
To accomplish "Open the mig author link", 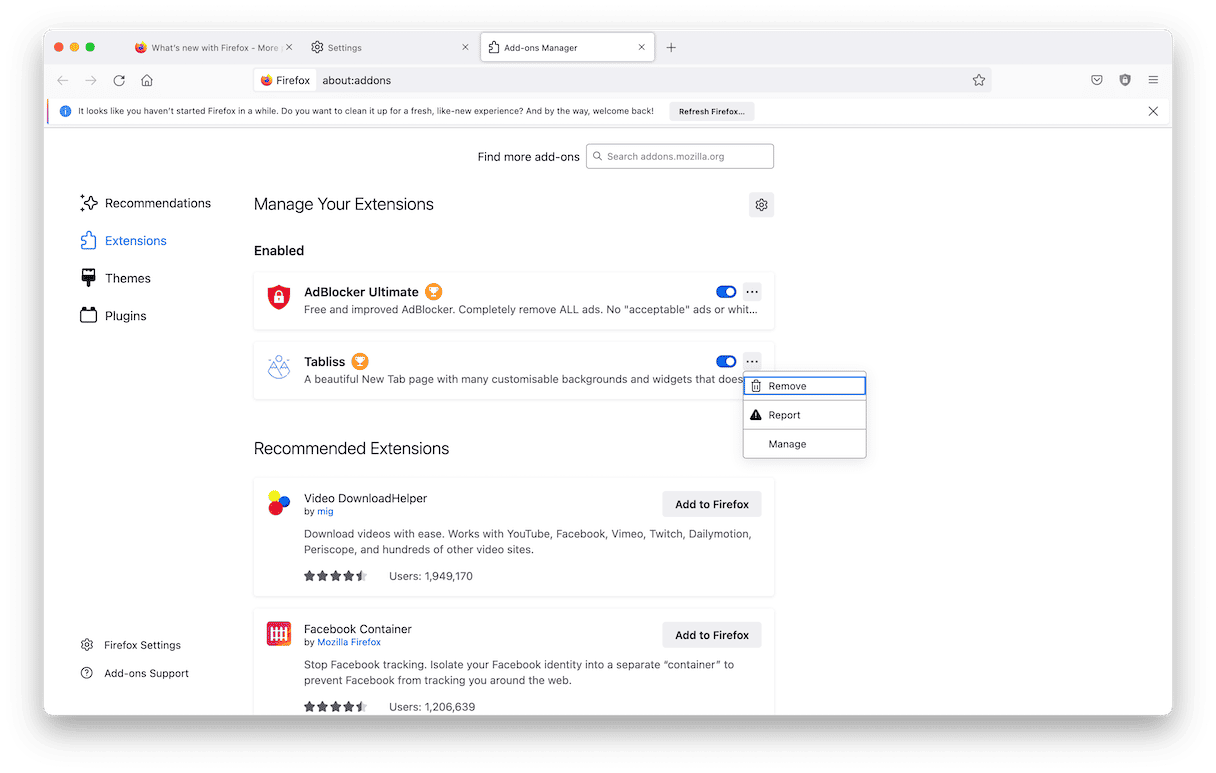I will point(325,511).
